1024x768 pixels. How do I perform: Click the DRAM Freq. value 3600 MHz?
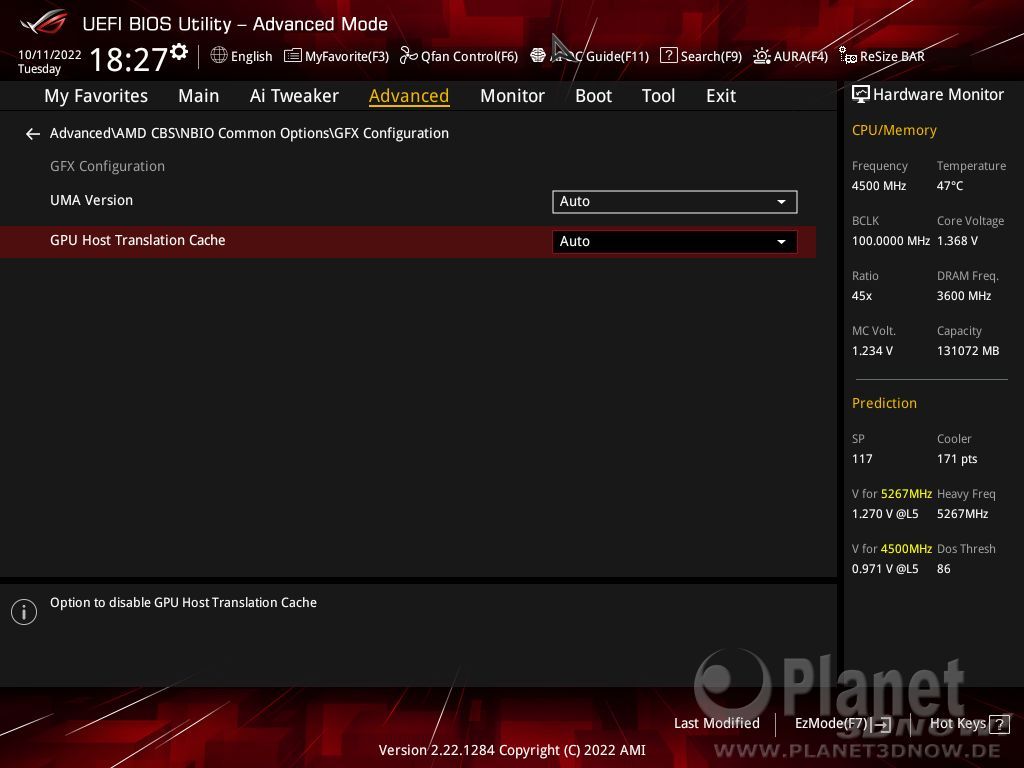pos(964,296)
